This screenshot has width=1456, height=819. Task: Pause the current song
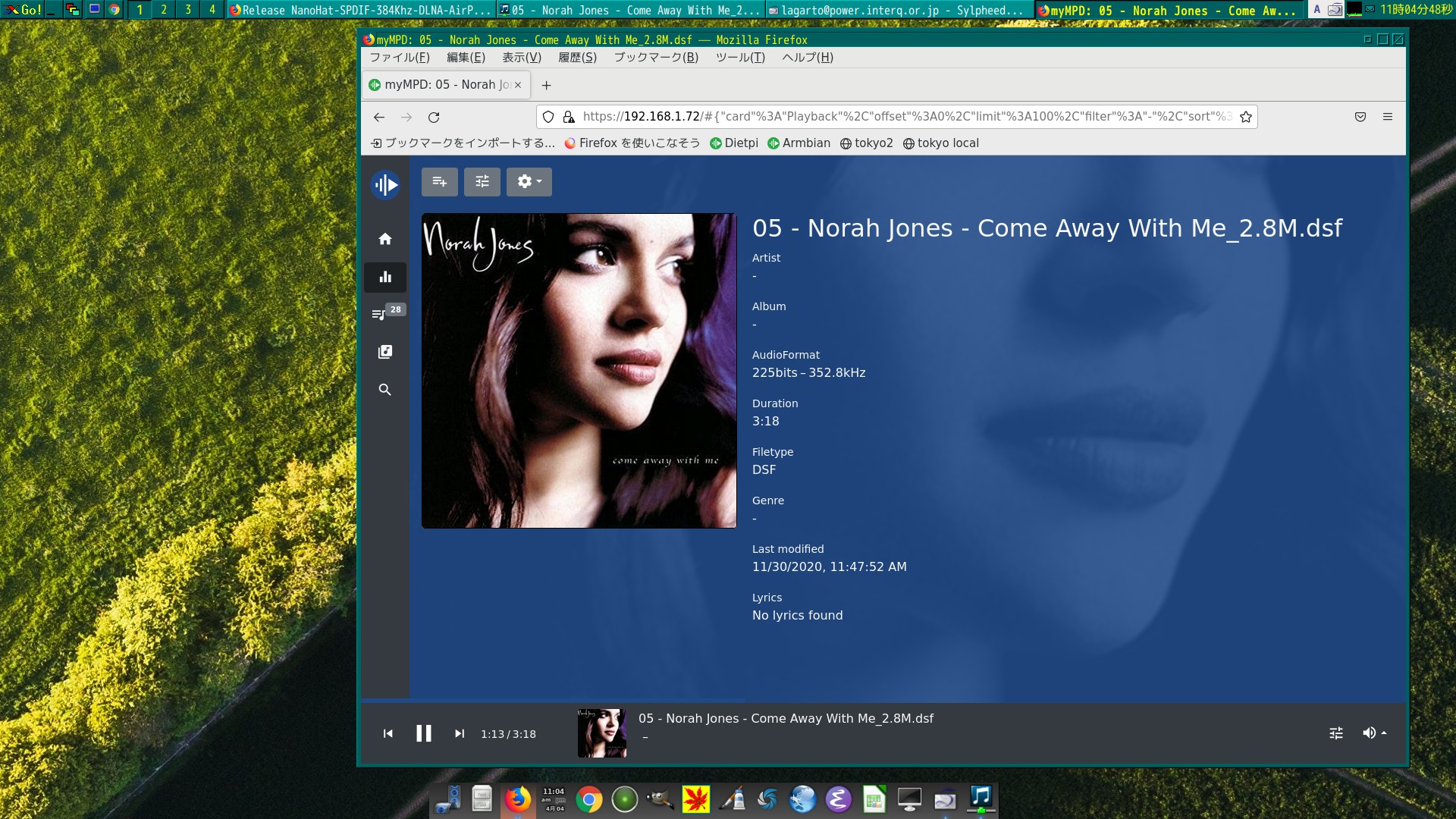tap(424, 733)
